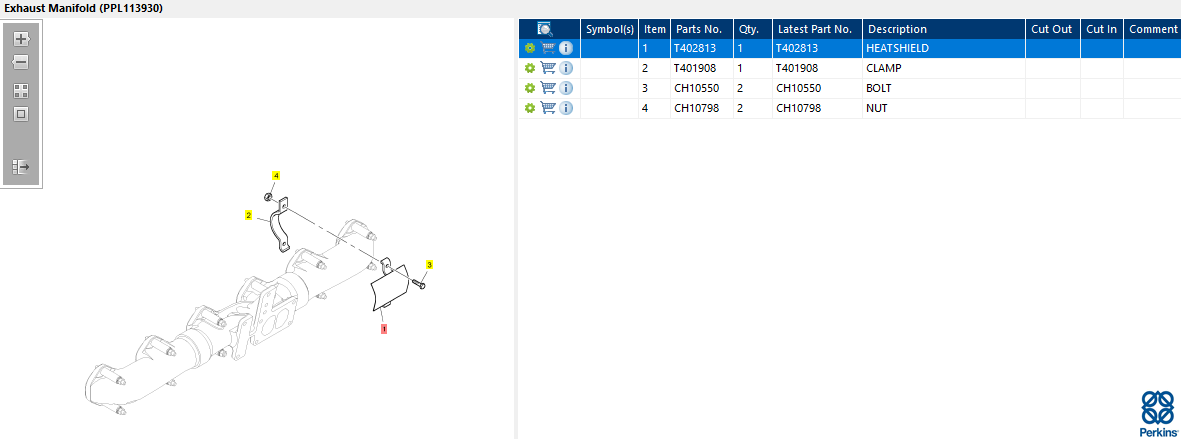The width and height of the screenshot is (1181, 439).
Task: Zoom out of the diagram with minus icon
Action: [21, 62]
